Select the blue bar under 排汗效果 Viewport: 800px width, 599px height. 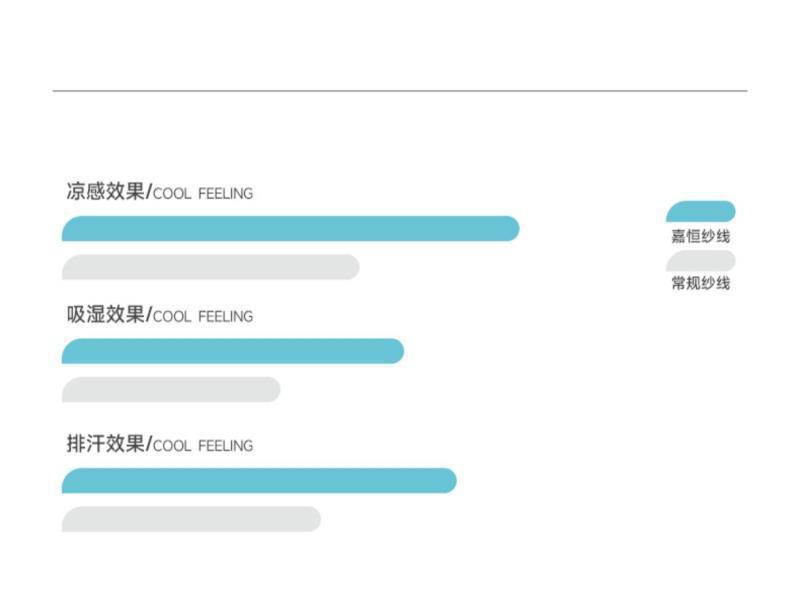click(x=259, y=481)
